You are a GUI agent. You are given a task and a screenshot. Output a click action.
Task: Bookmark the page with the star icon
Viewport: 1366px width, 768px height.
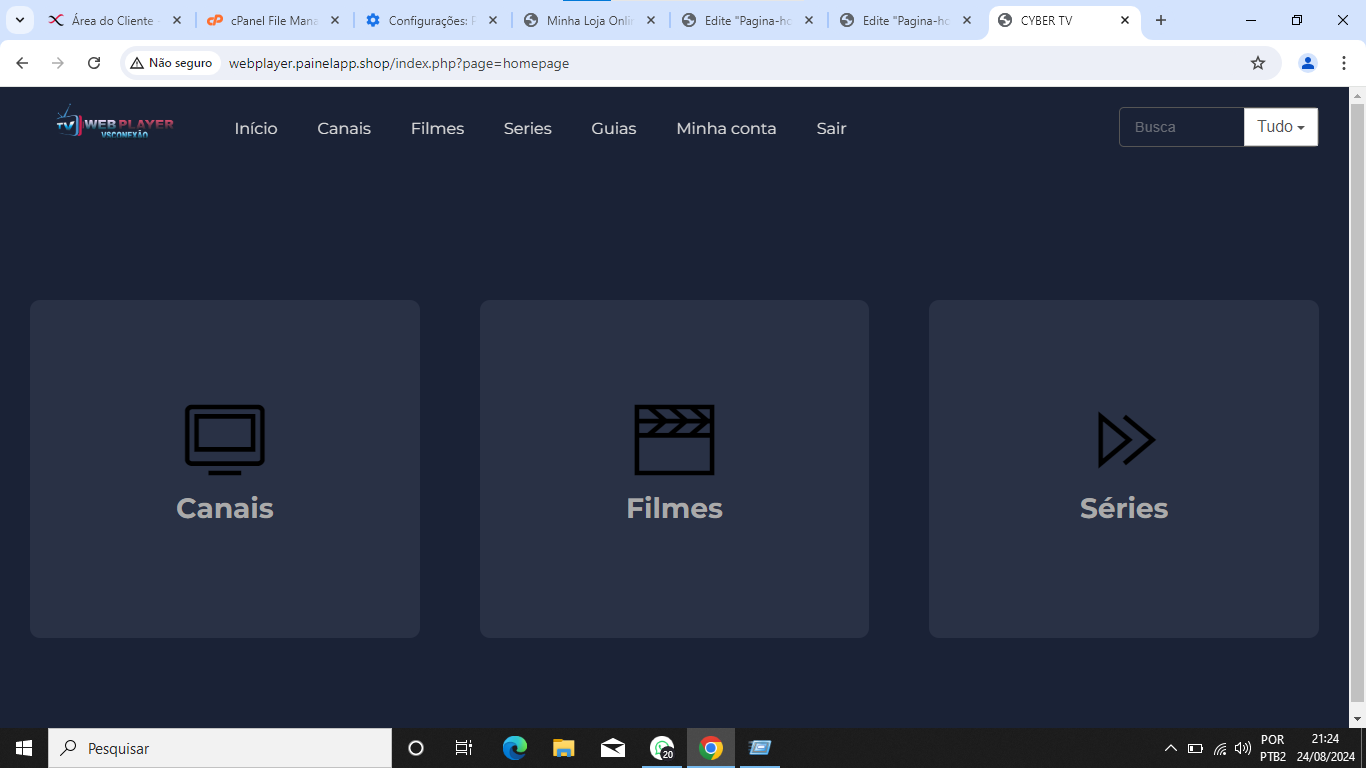(x=1259, y=62)
